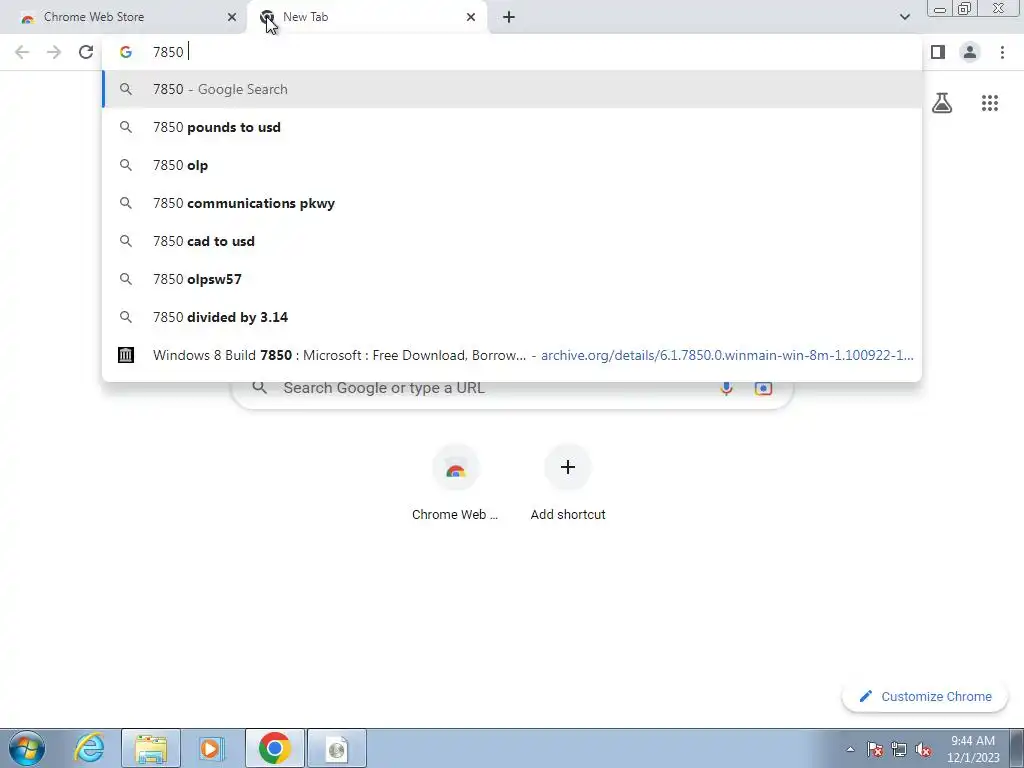The height and width of the screenshot is (768, 1024).
Task: Open the document app taskbar icon
Action: [337, 748]
